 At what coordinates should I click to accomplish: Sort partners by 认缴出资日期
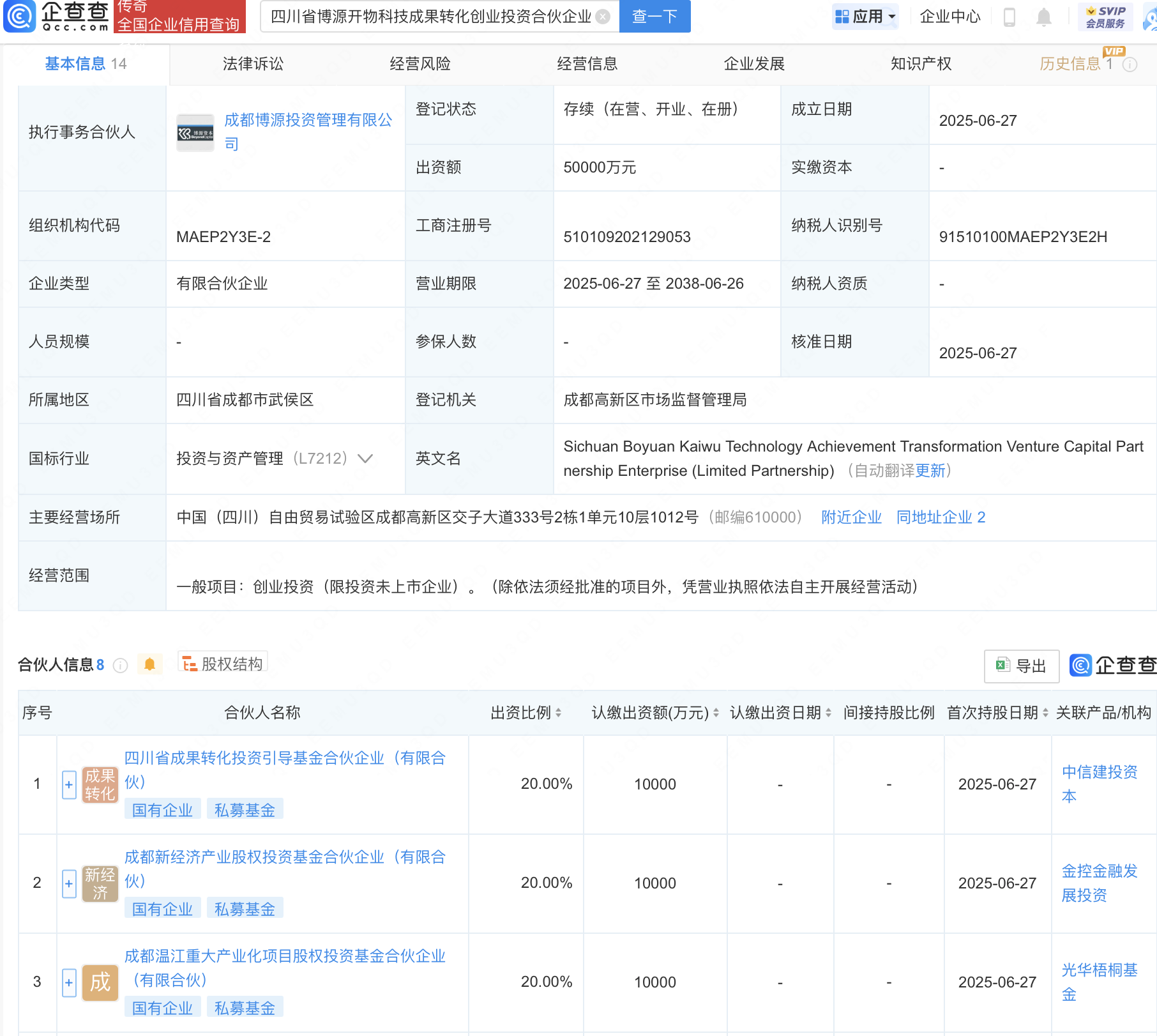[x=828, y=713]
